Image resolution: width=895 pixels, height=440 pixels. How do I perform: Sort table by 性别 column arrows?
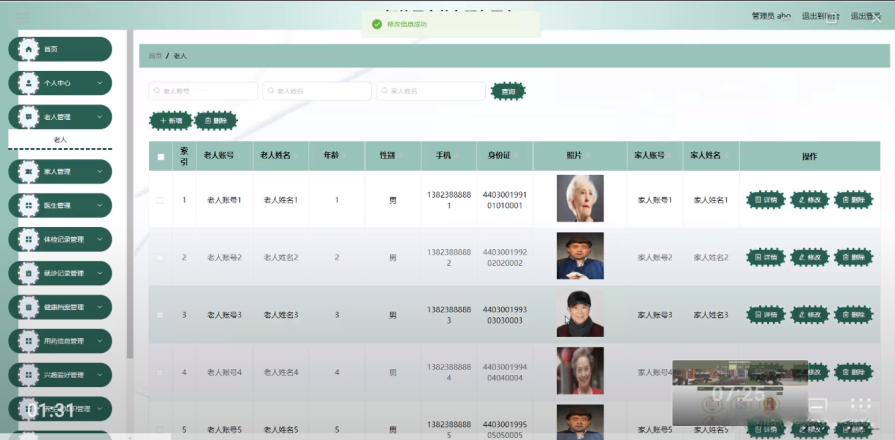401,155
